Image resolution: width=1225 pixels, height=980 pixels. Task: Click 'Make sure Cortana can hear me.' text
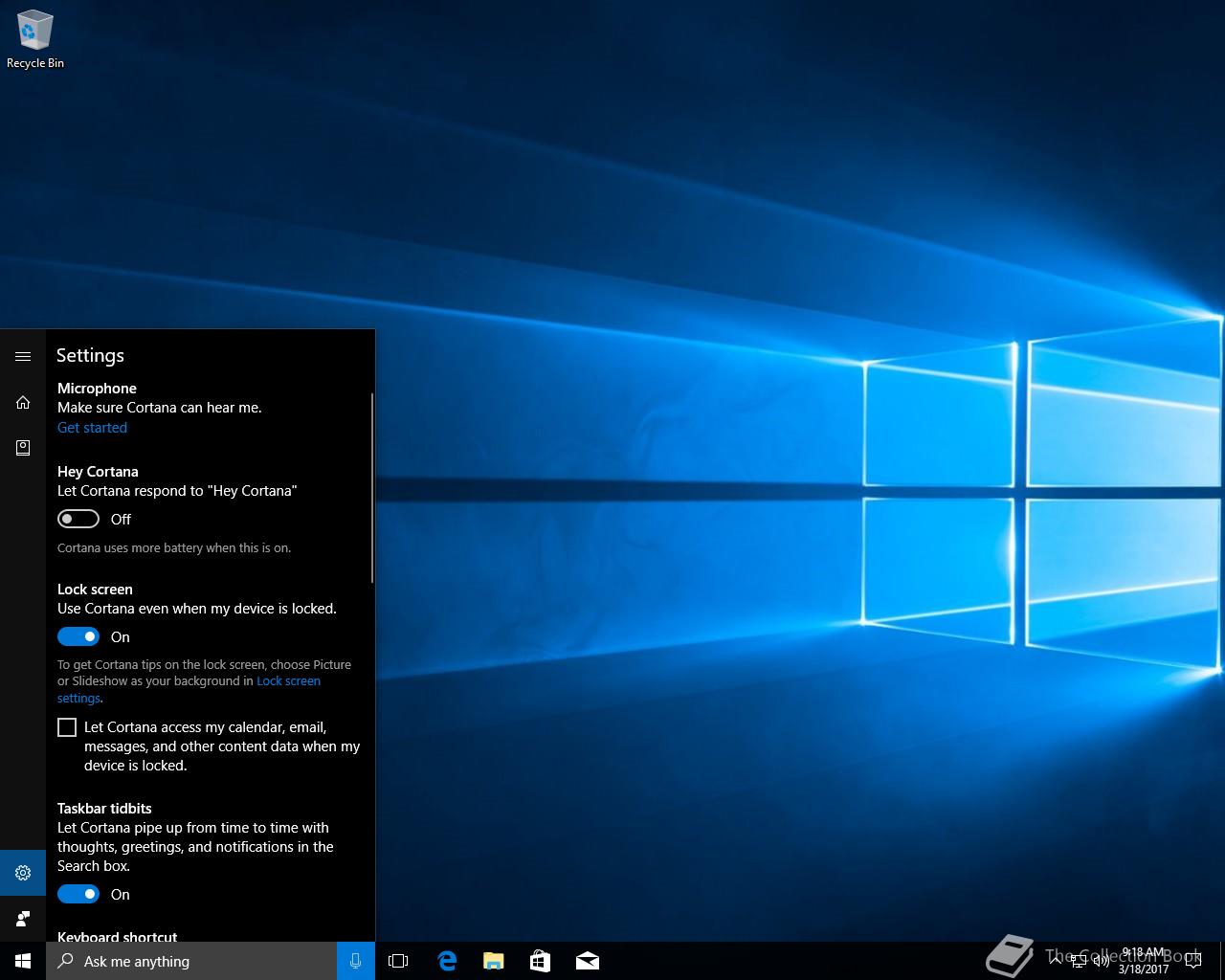[x=159, y=408]
